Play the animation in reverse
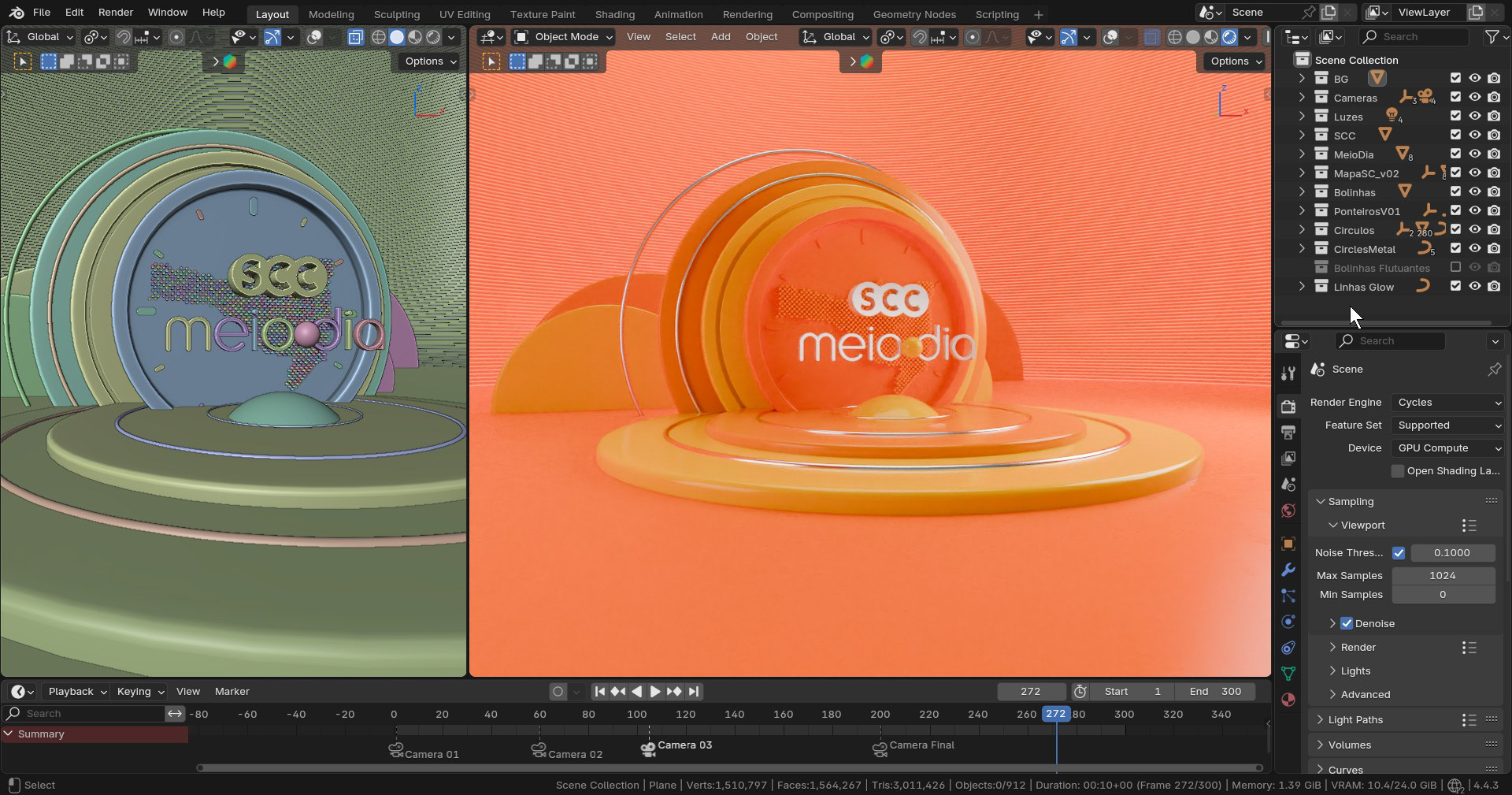Image resolution: width=1512 pixels, height=795 pixels. [x=637, y=692]
